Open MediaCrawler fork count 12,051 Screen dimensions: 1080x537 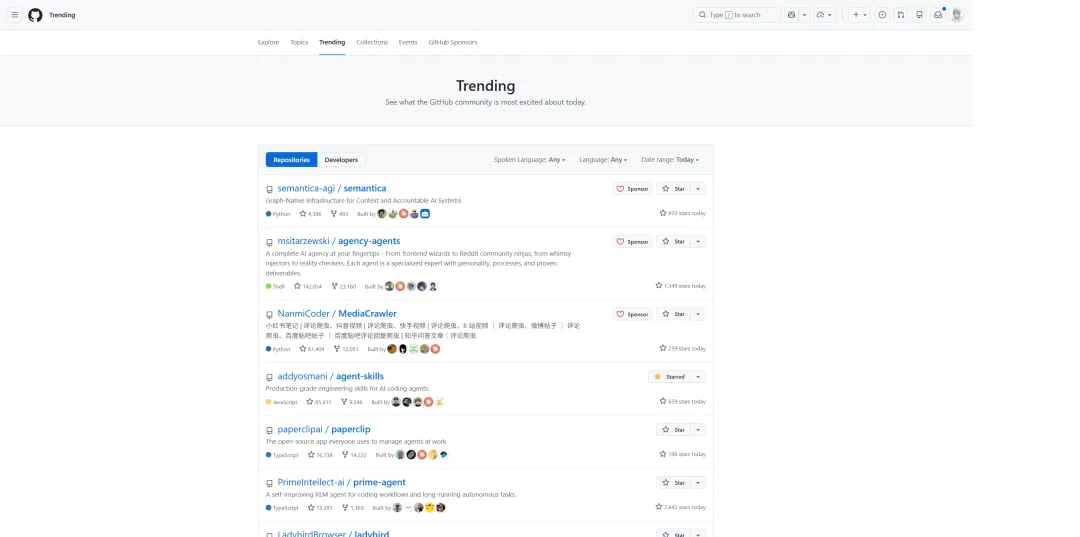346,349
